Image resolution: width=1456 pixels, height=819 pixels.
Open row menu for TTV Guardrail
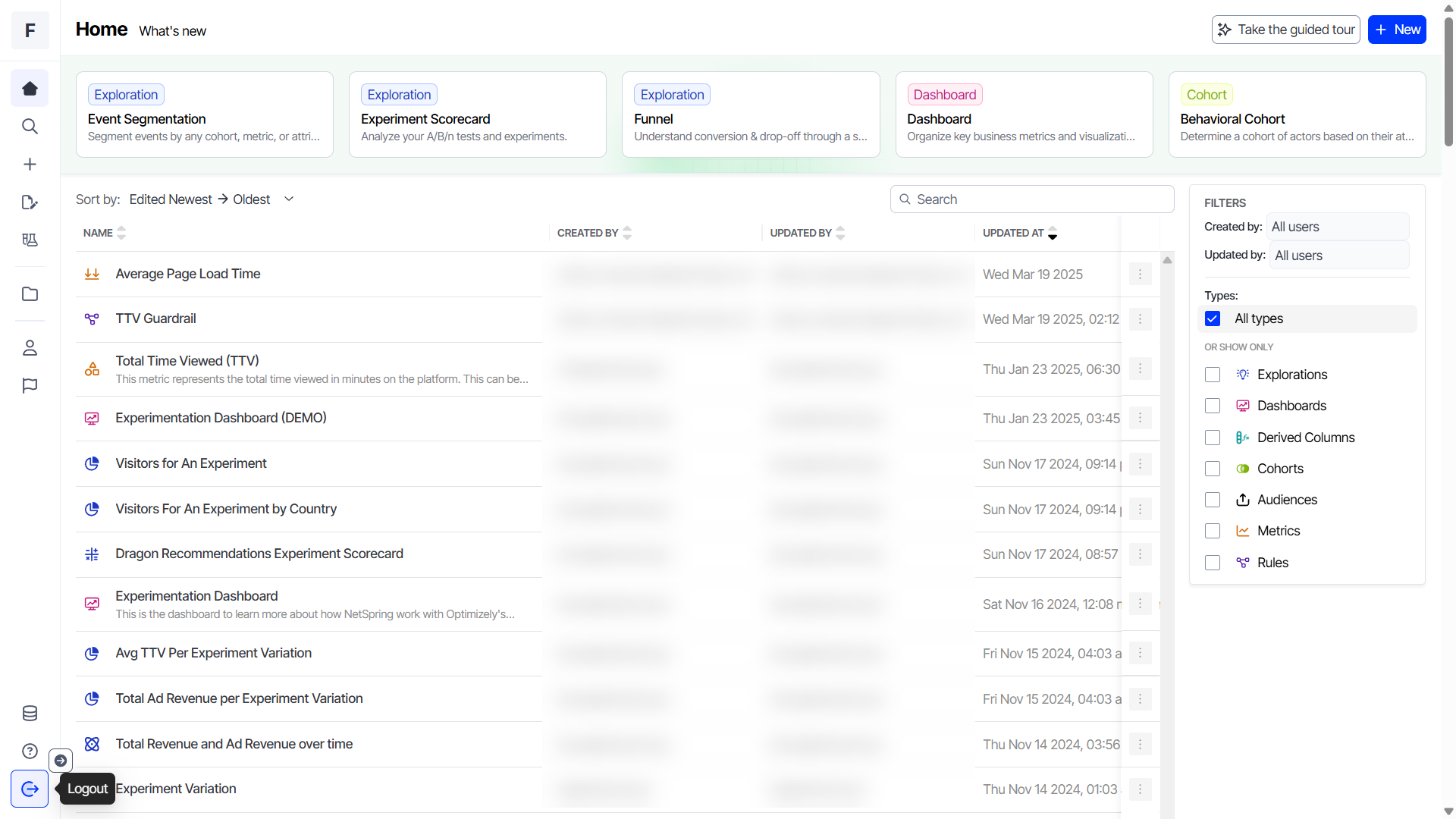coord(1140,319)
